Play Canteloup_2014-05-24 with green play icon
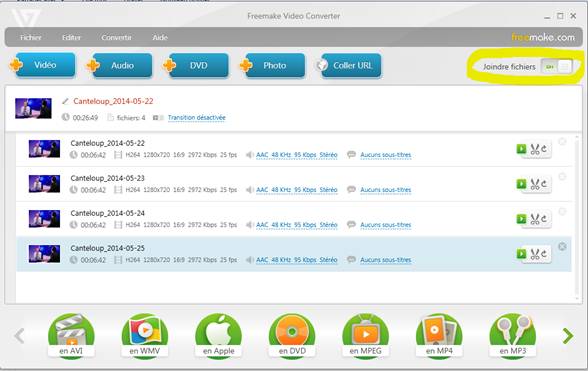Viewport: 588px width, 371px height. 521,218
